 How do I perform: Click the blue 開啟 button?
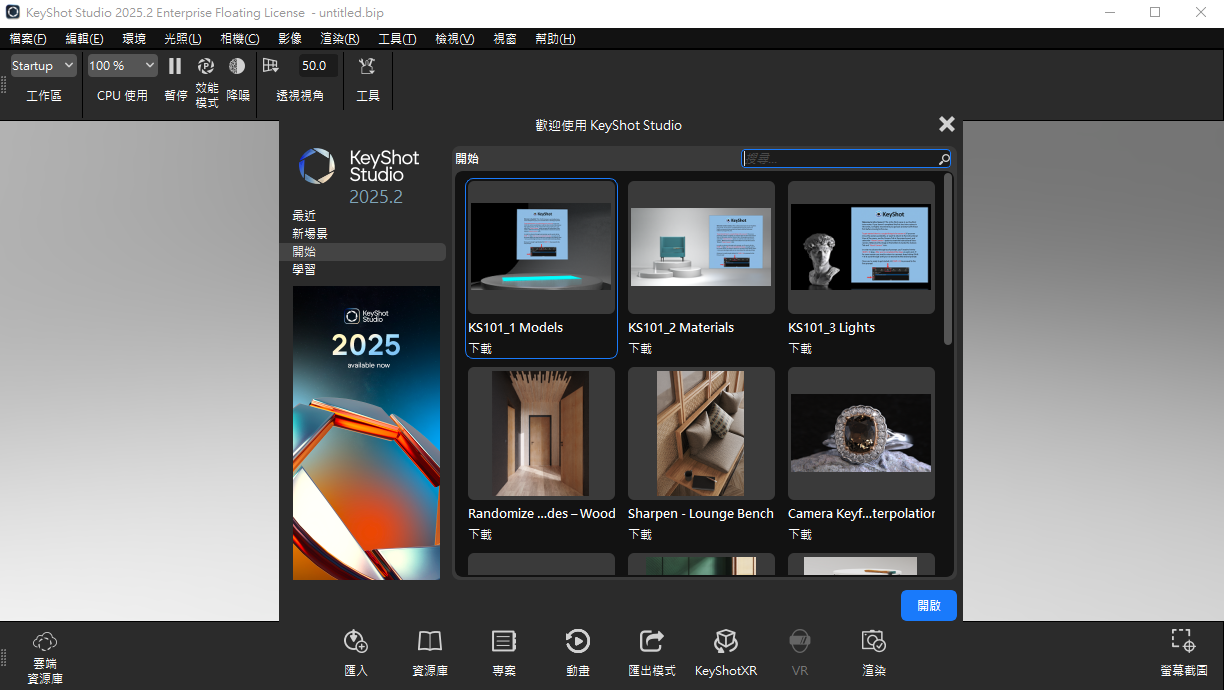point(929,605)
